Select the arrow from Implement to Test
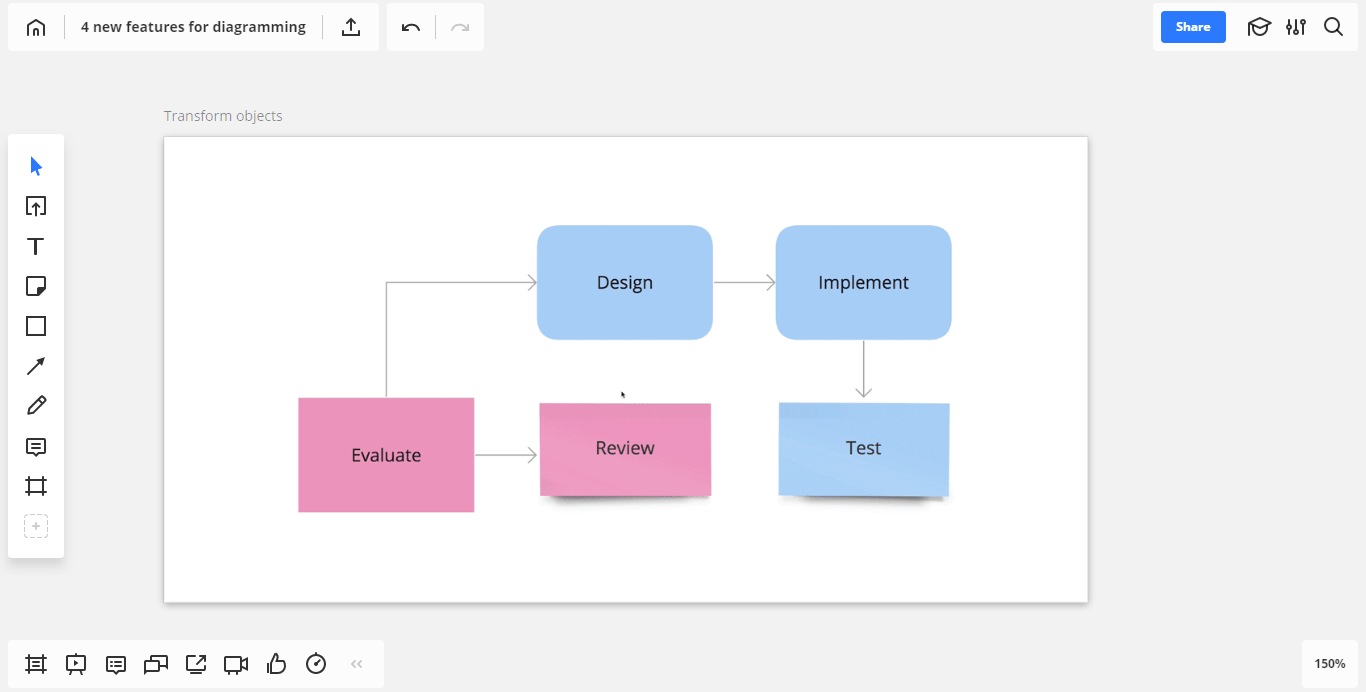 864,369
